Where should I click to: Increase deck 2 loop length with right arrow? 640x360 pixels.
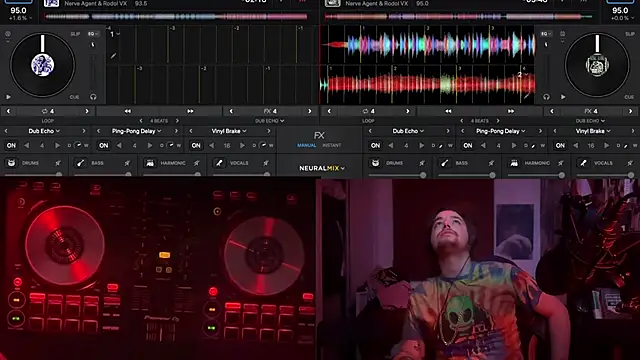coord(407,111)
